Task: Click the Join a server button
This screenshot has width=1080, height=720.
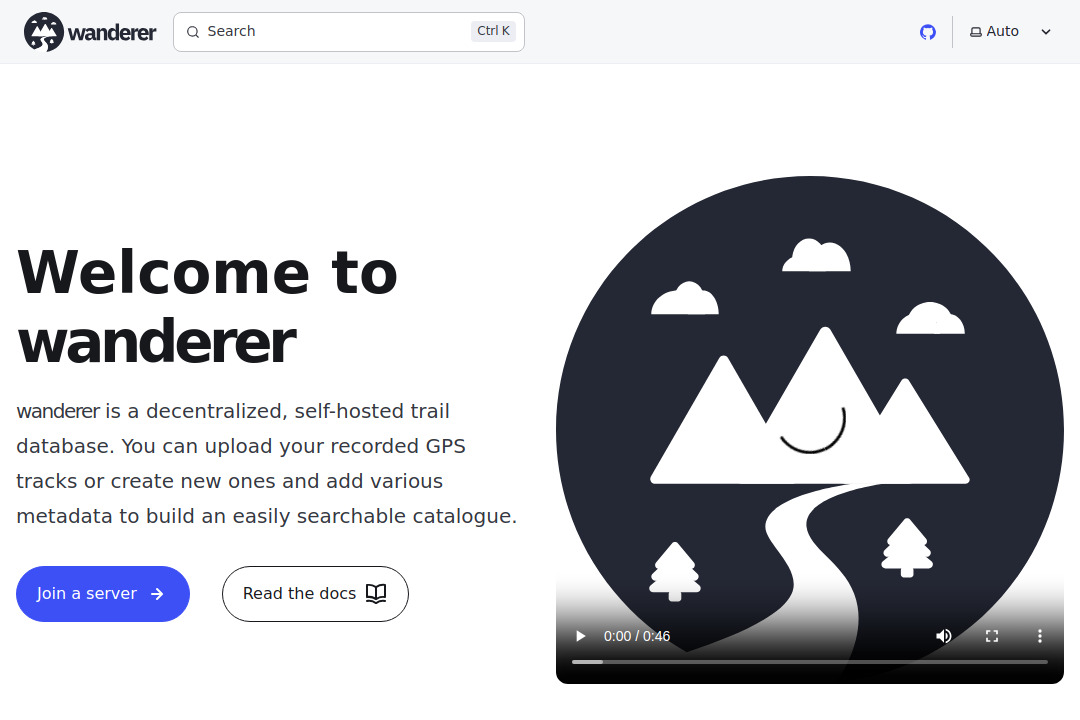Action: click(103, 593)
